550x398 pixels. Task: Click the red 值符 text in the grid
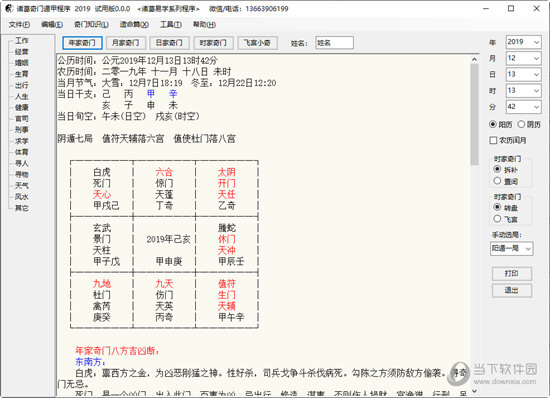pyautogui.click(x=227, y=284)
